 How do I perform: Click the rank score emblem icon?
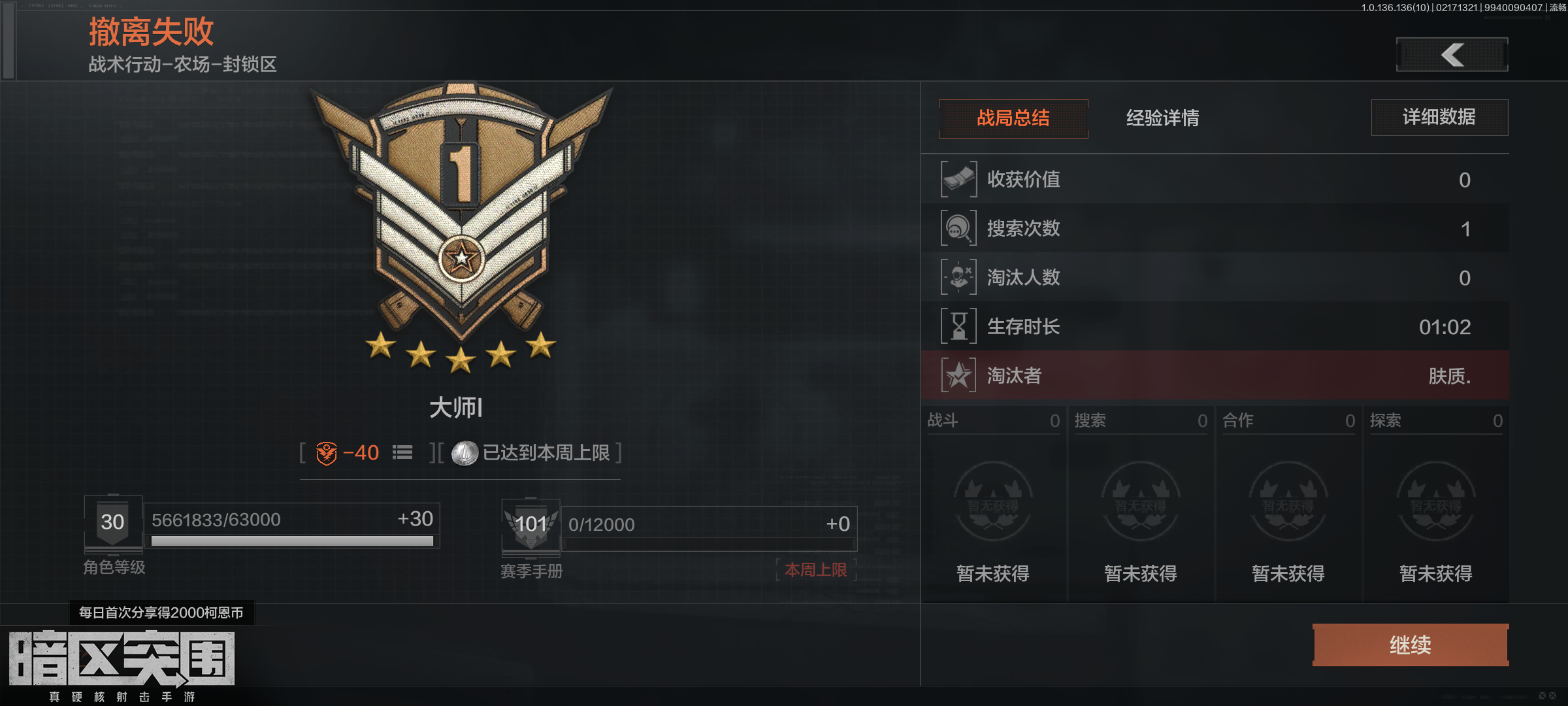326,453
